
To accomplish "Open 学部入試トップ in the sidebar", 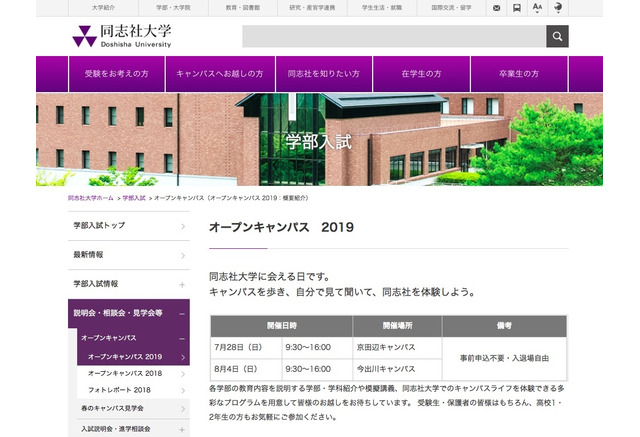I will coord(129,226).
